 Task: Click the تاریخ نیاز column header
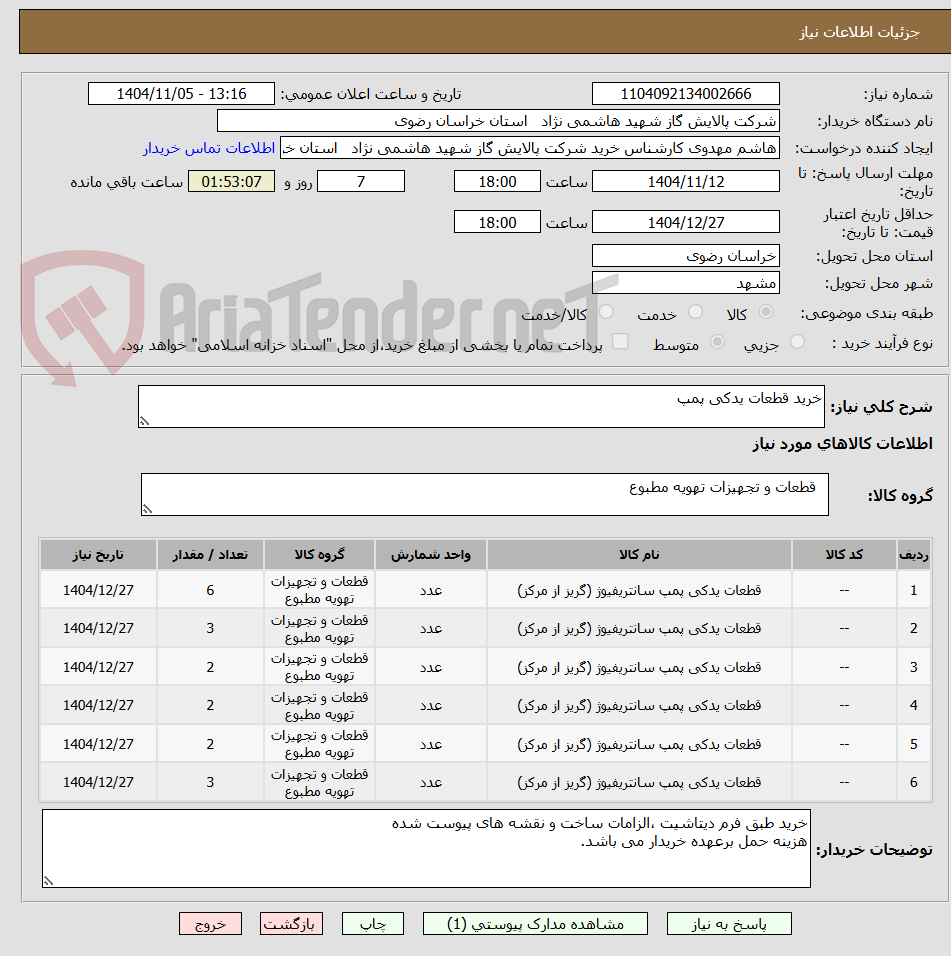(x=98, y=555)
